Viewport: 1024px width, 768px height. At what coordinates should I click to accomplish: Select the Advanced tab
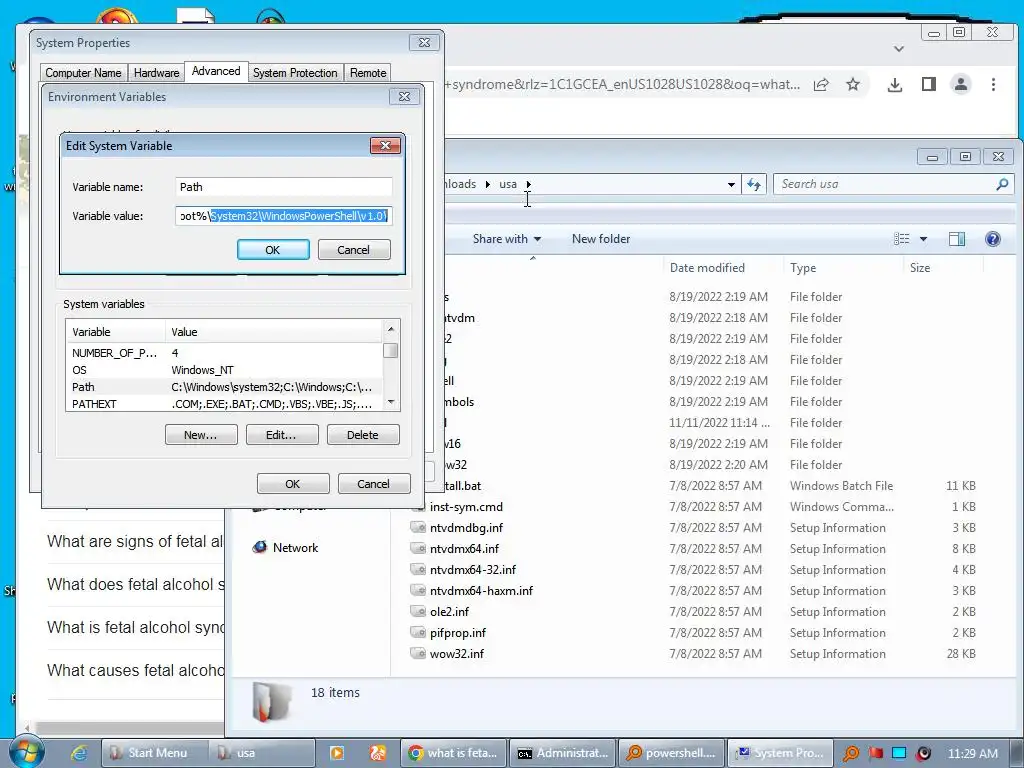pyautogui.click(x=216, y=71)
